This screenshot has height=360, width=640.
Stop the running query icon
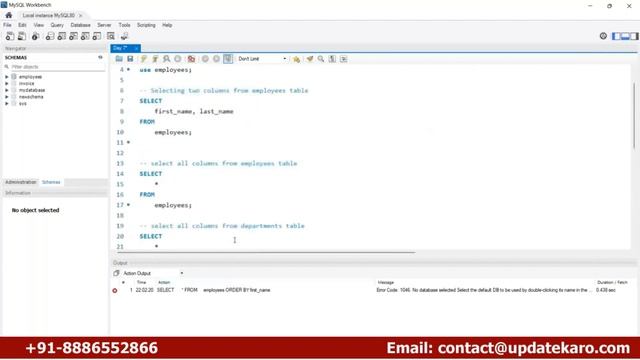pos(178,59)
